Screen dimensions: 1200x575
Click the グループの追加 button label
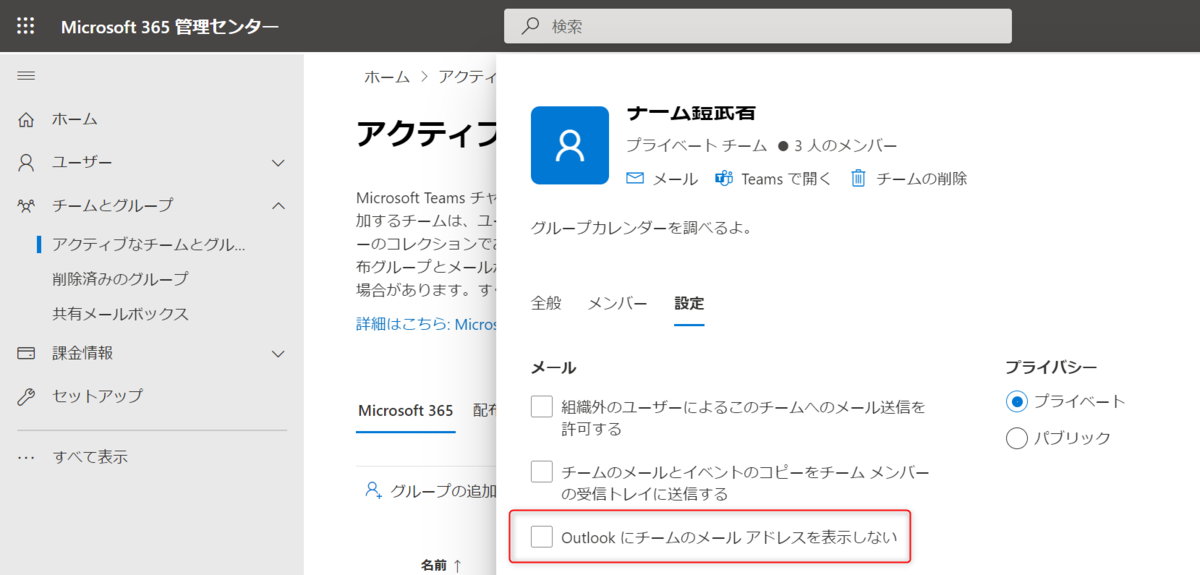[444, 490]
